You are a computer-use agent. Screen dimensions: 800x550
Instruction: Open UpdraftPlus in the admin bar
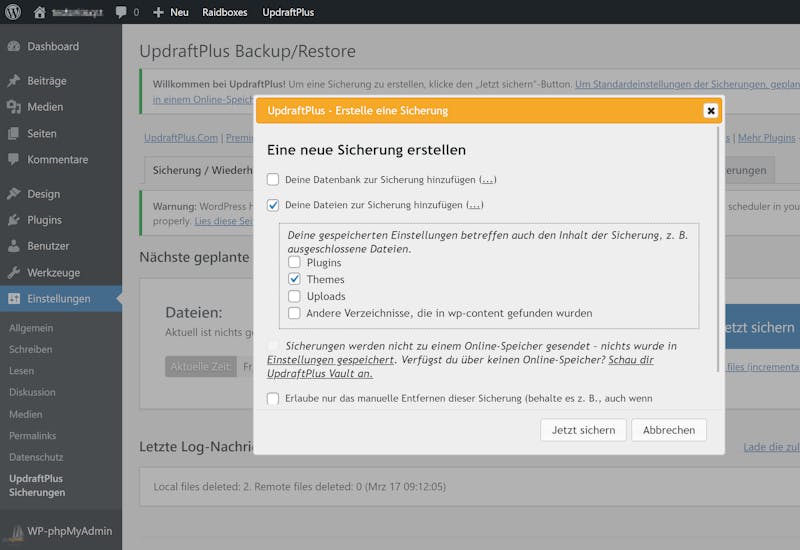coord(288,12)
